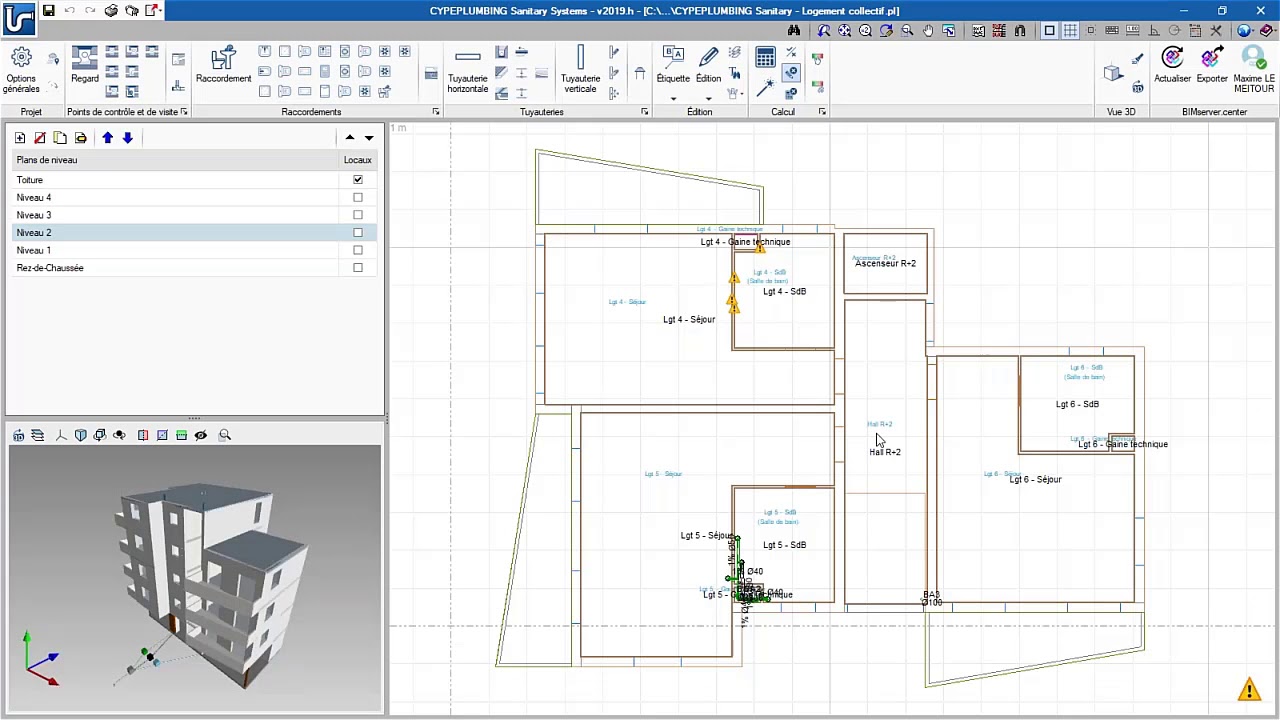Open the Étiquette label tool
Image resolution: width=1280 pixels, height=720 pixels.
(x=673, y=66)
